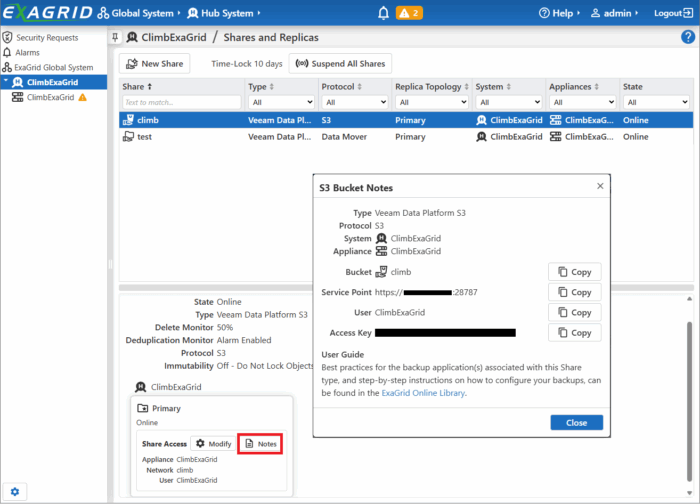Copy the Bucket name climb
This screenshot has width=700, height=504.
pyautogui.click(x=574, y=272)
